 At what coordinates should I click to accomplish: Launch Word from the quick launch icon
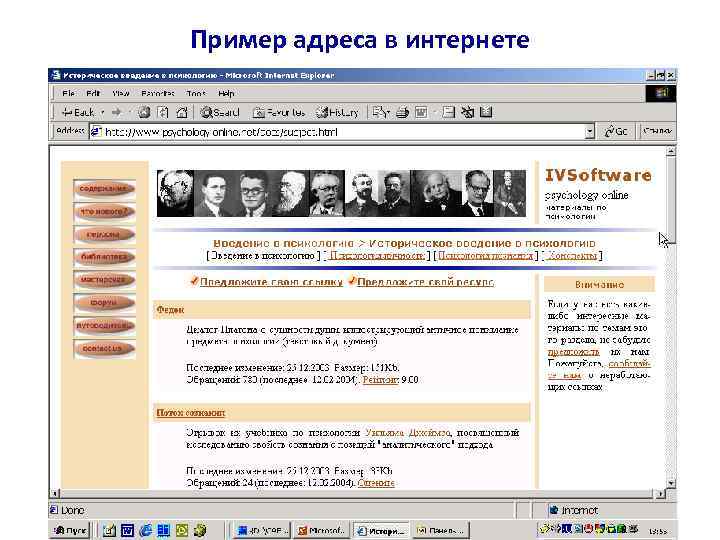127,530
